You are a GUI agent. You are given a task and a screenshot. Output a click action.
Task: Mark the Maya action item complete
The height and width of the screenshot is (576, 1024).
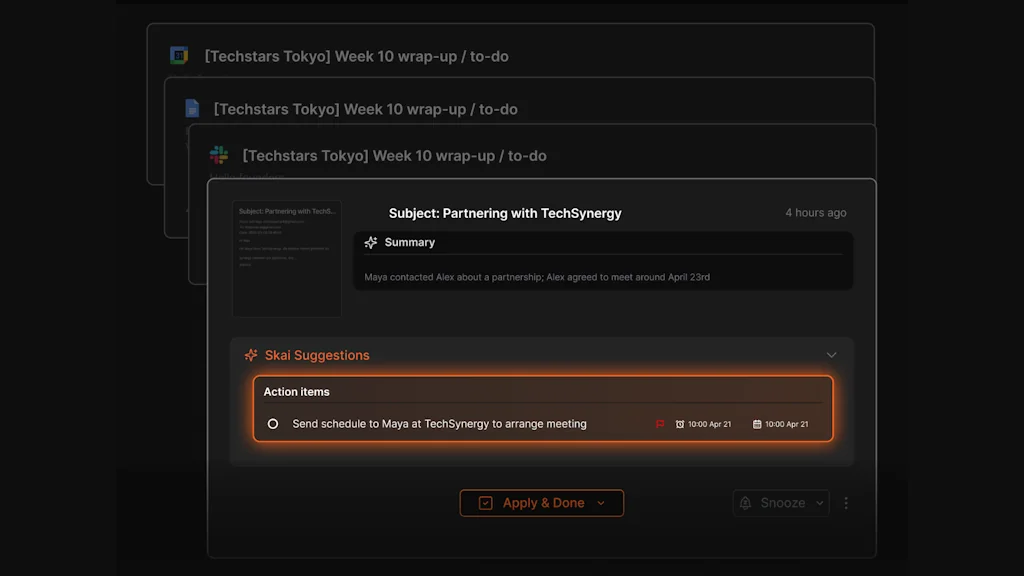pos(272,424)
